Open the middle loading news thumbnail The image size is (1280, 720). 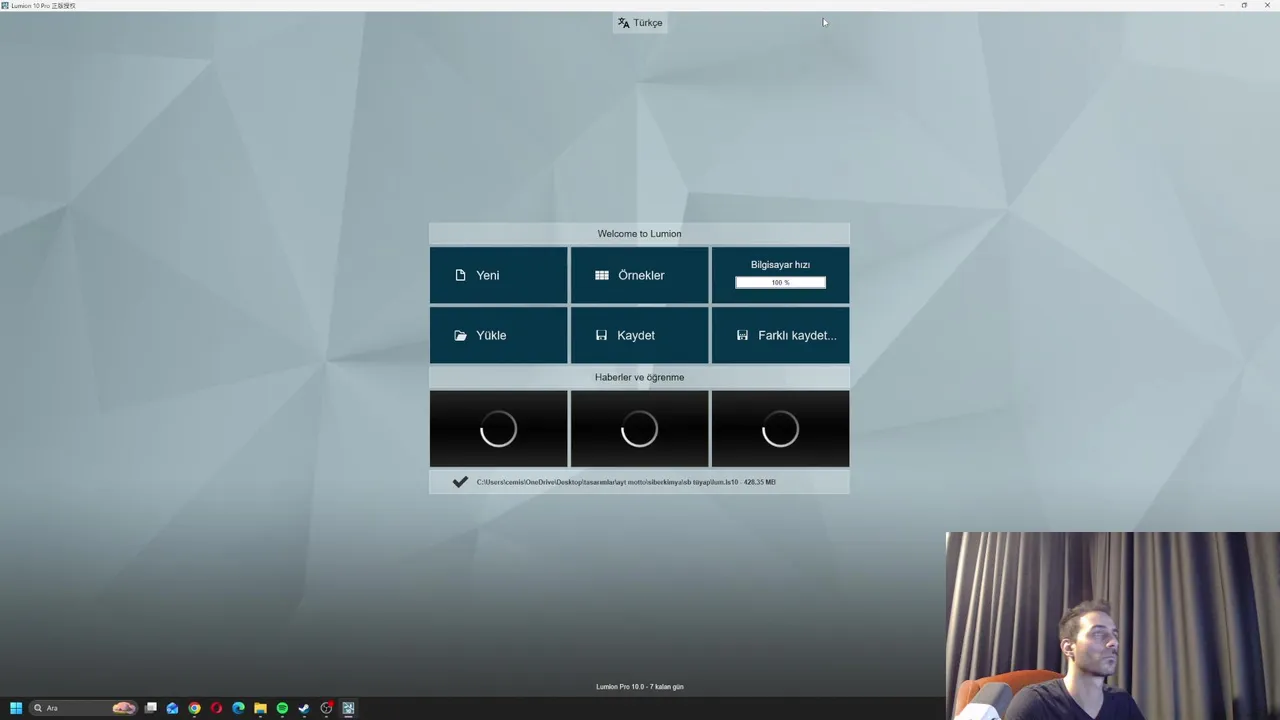coord(639,429)
